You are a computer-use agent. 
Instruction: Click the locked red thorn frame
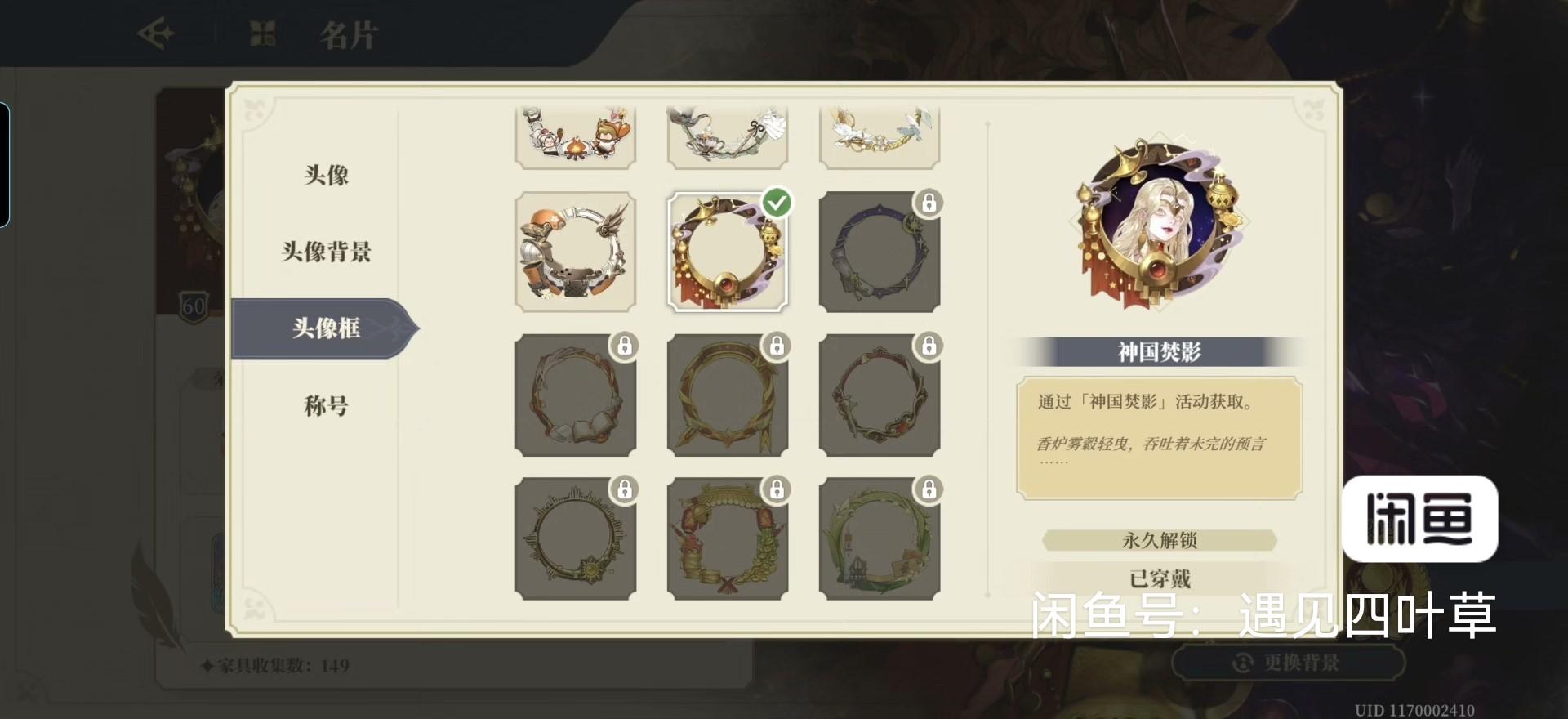(x=880, y=395)
